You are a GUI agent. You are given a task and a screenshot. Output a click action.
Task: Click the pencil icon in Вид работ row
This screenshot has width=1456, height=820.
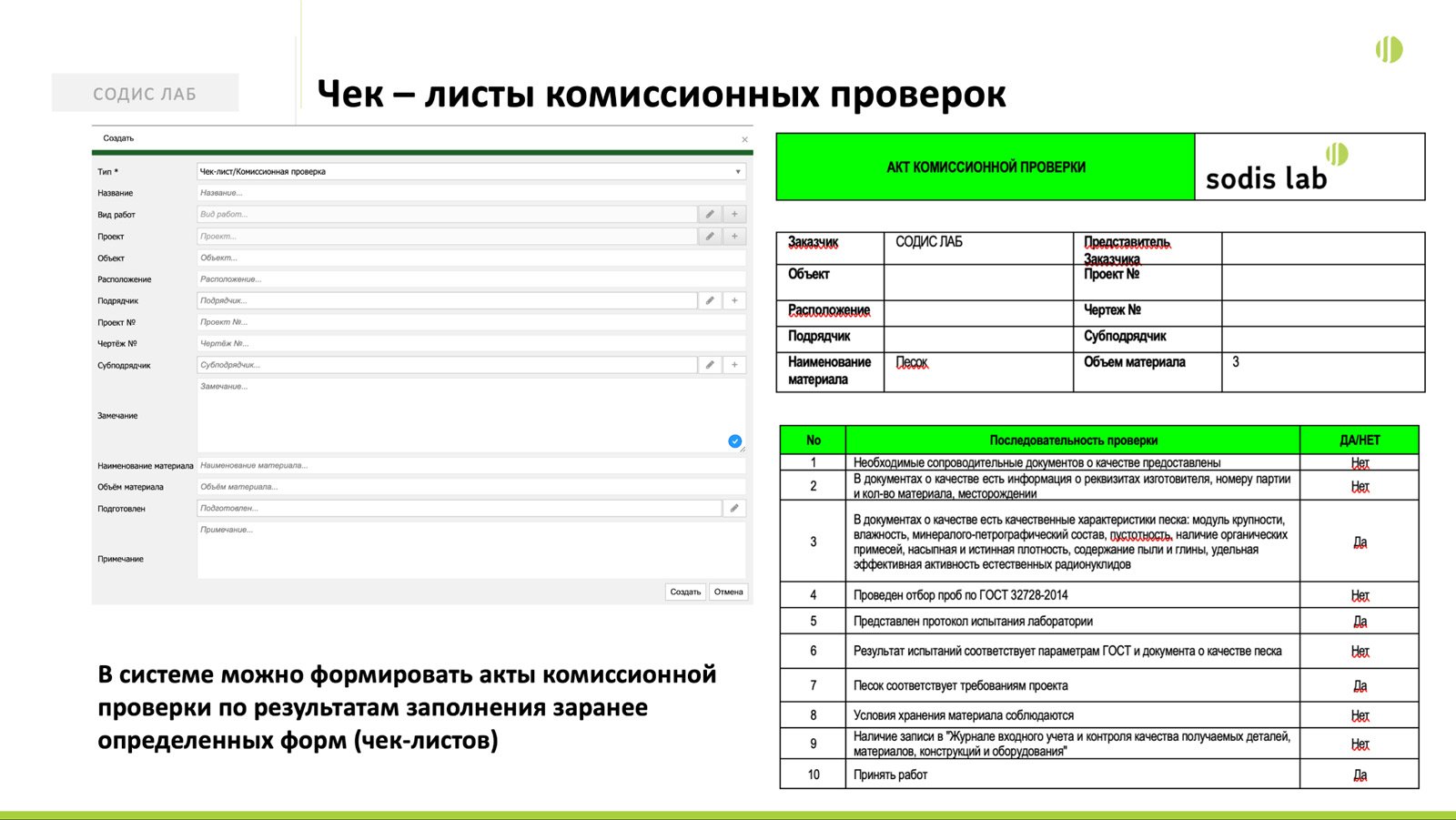coord(710,214)
